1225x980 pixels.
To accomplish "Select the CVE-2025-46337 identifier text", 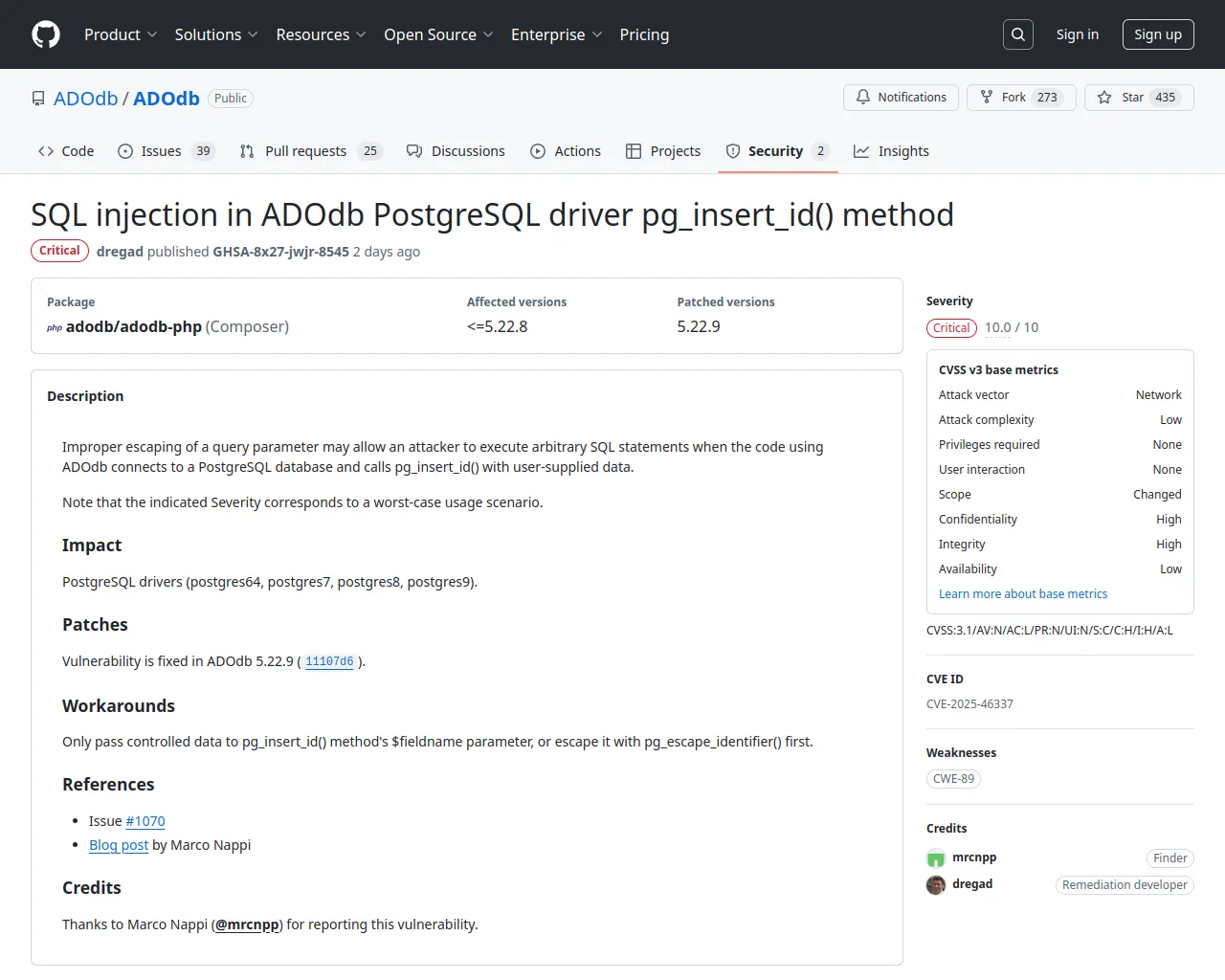I will (x=969, y=704).
